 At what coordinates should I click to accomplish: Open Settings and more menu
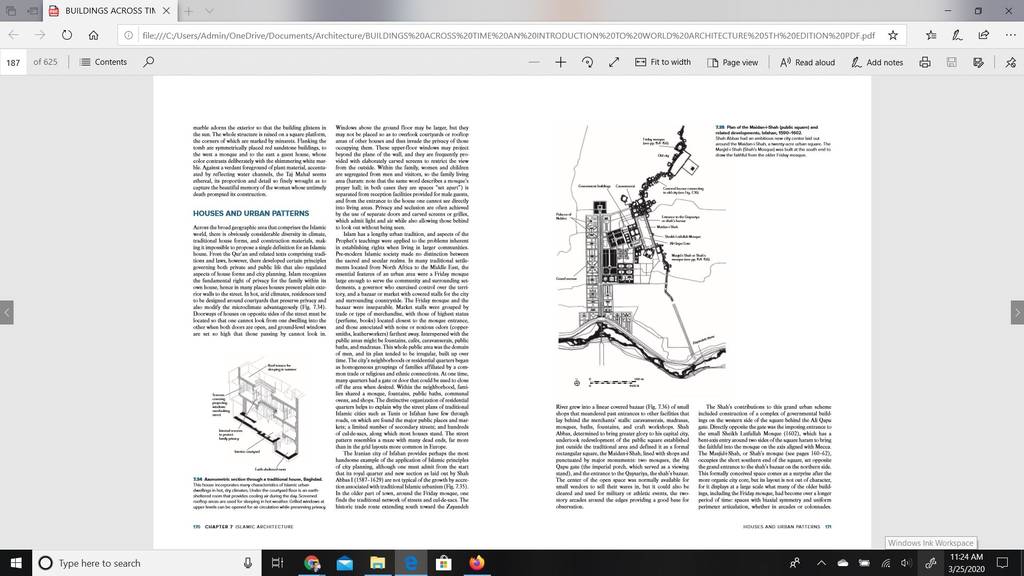tap(1010, 35)
